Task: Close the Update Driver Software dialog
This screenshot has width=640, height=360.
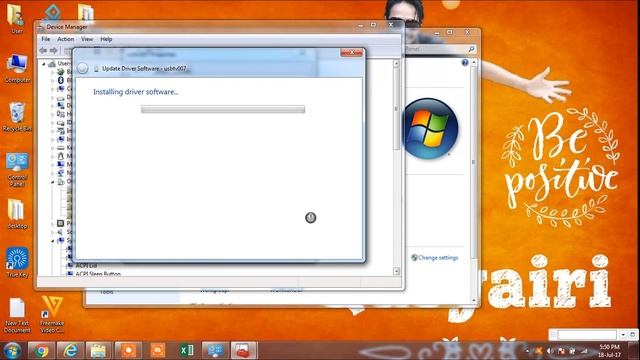Action: pos(351,52)
